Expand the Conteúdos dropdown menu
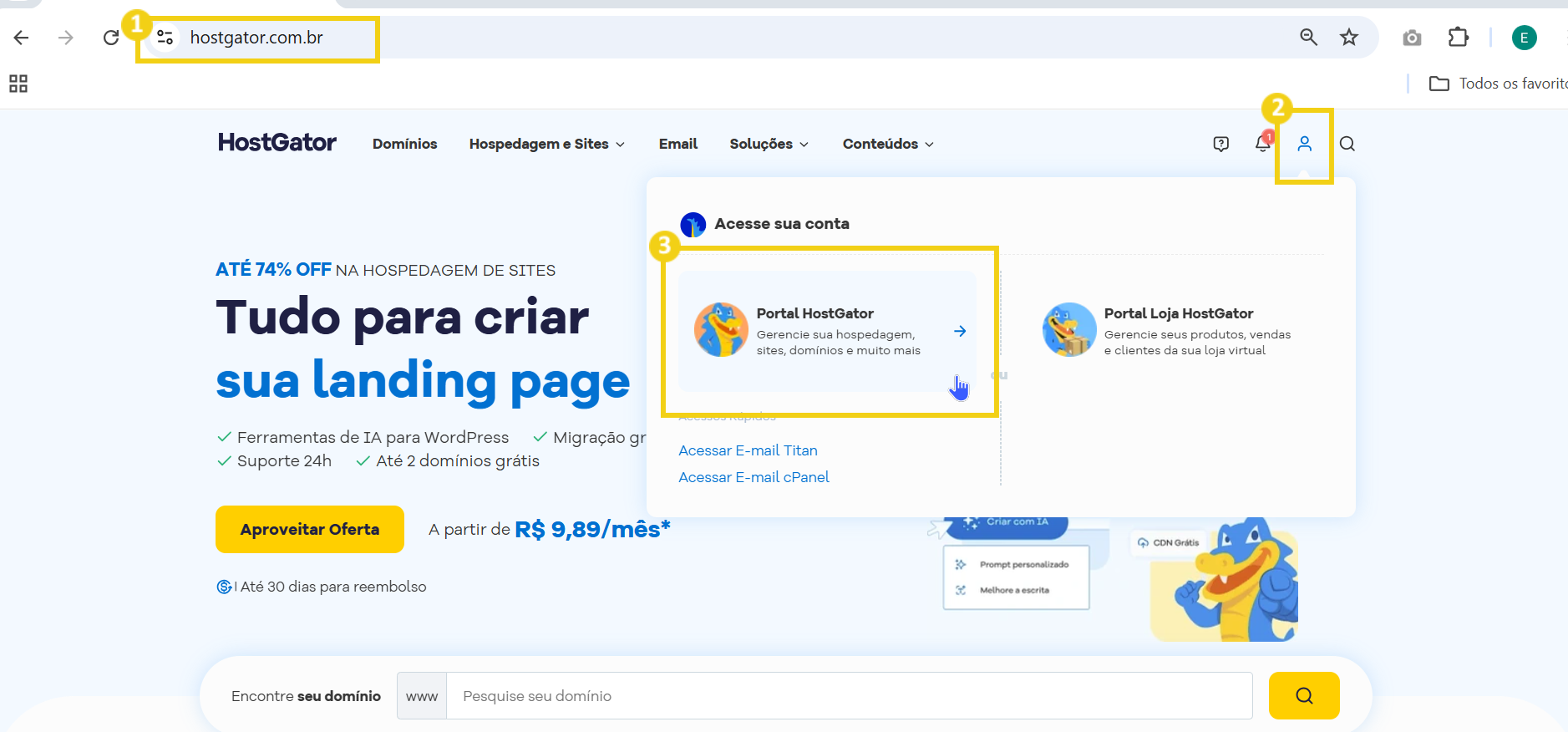The height and width of the screenshot is (732, 1568). (x=888, y=144)
